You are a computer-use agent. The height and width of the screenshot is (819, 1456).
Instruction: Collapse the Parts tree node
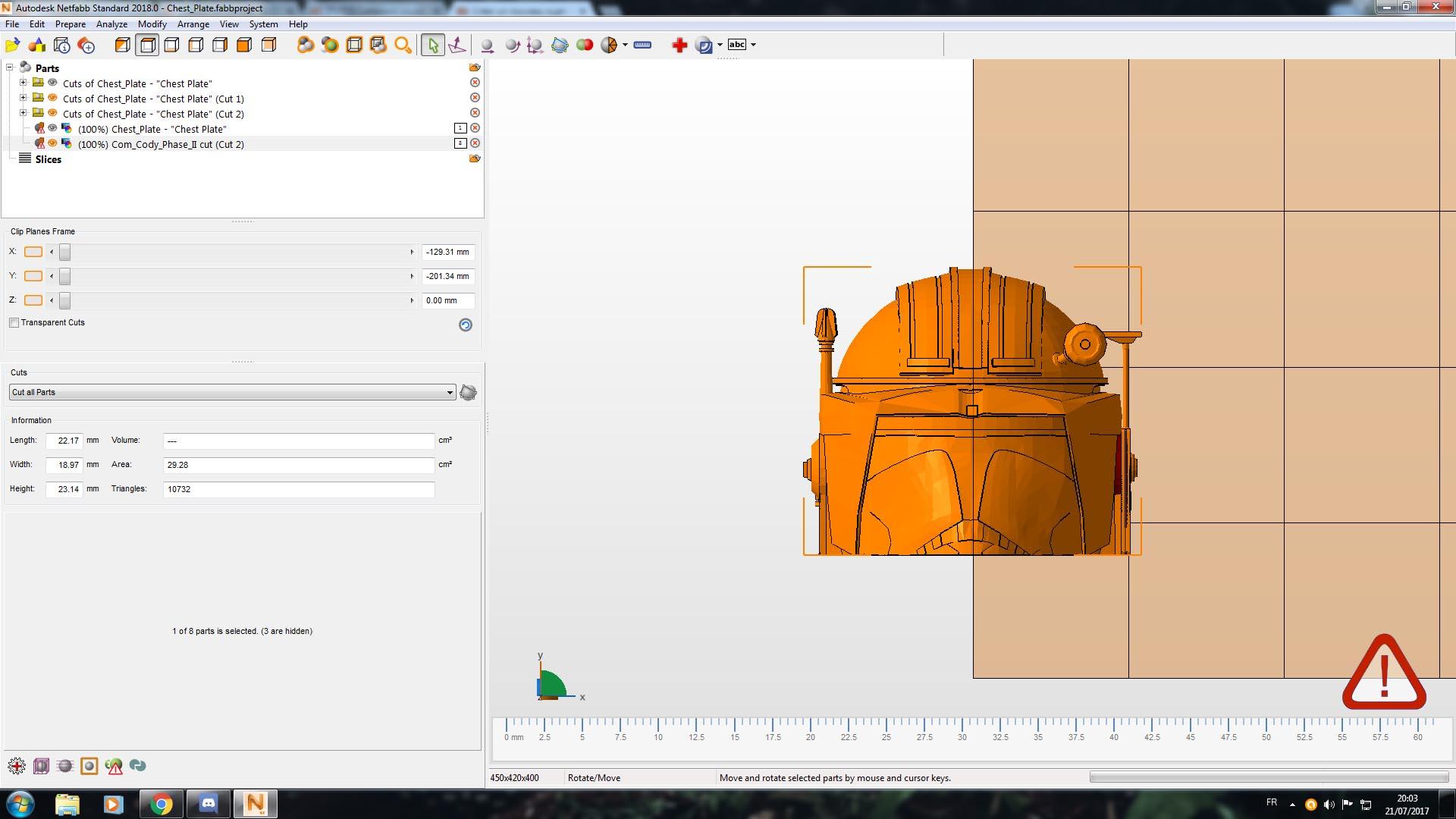tap(10, 67)
